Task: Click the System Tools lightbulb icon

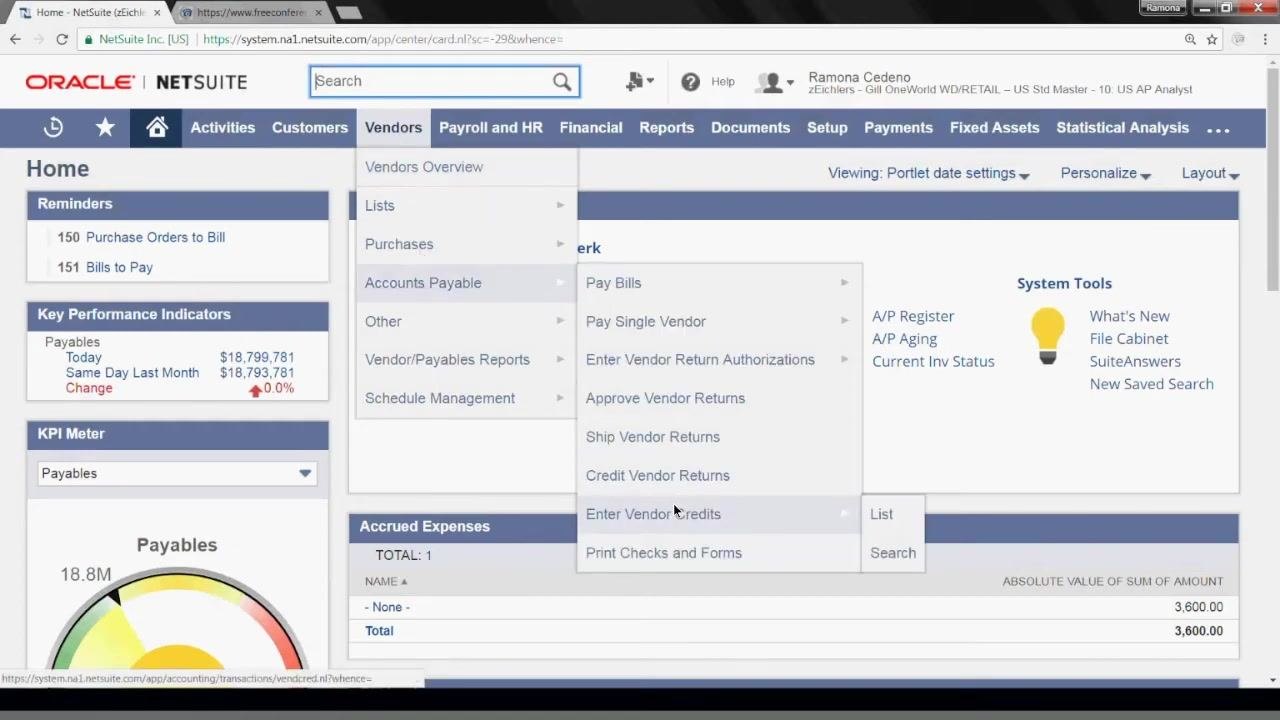Action: (x=1048, y=336)
